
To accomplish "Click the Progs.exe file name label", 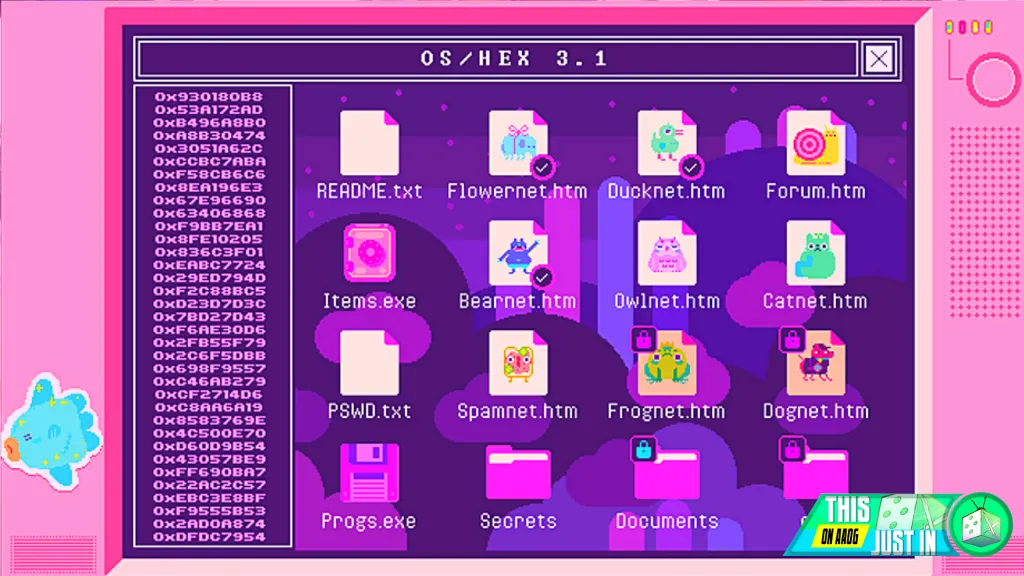I will 369,521.
